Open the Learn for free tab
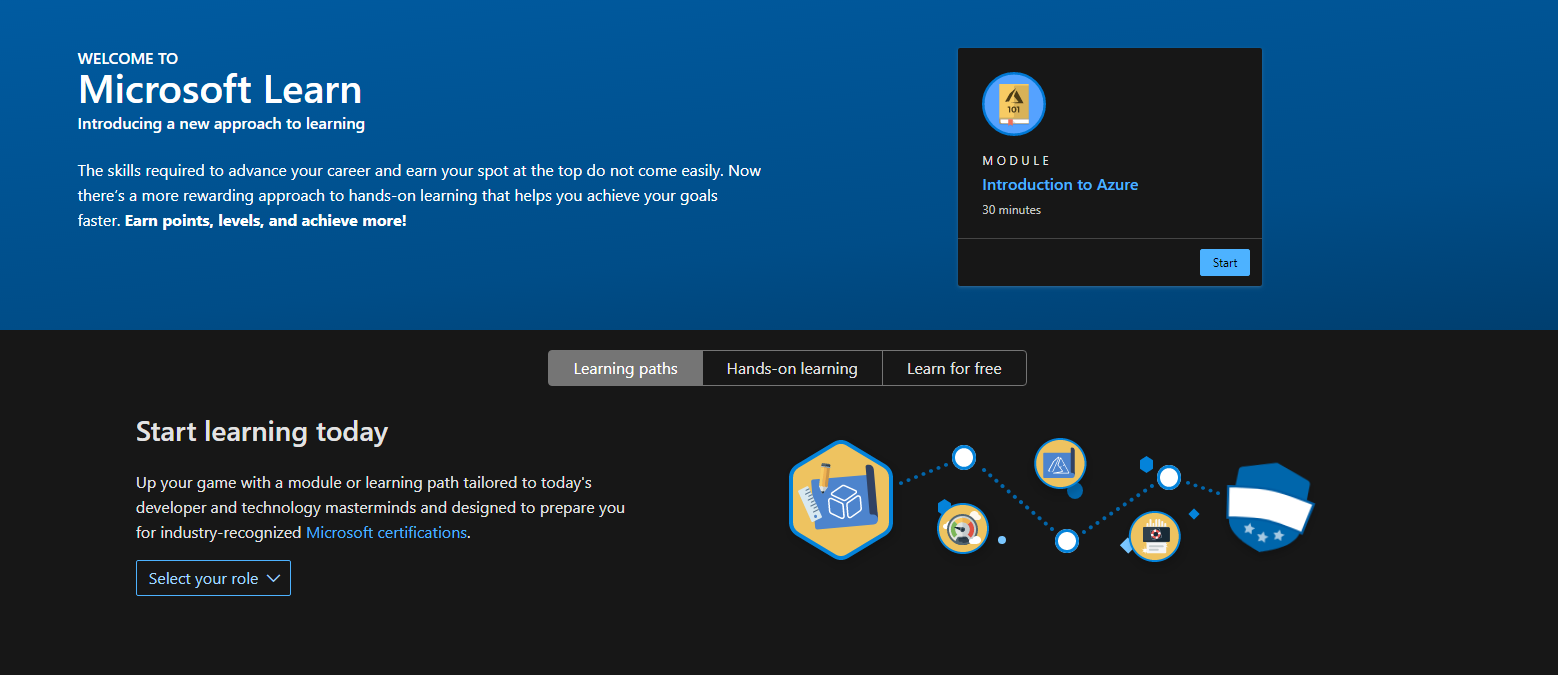 pyautogui.click(x=953, y=367)
